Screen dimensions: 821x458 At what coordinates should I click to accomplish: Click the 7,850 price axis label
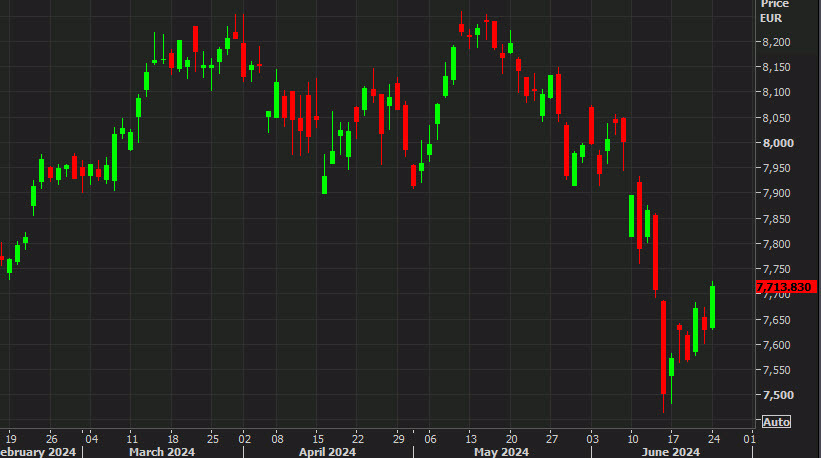point(776,219)
